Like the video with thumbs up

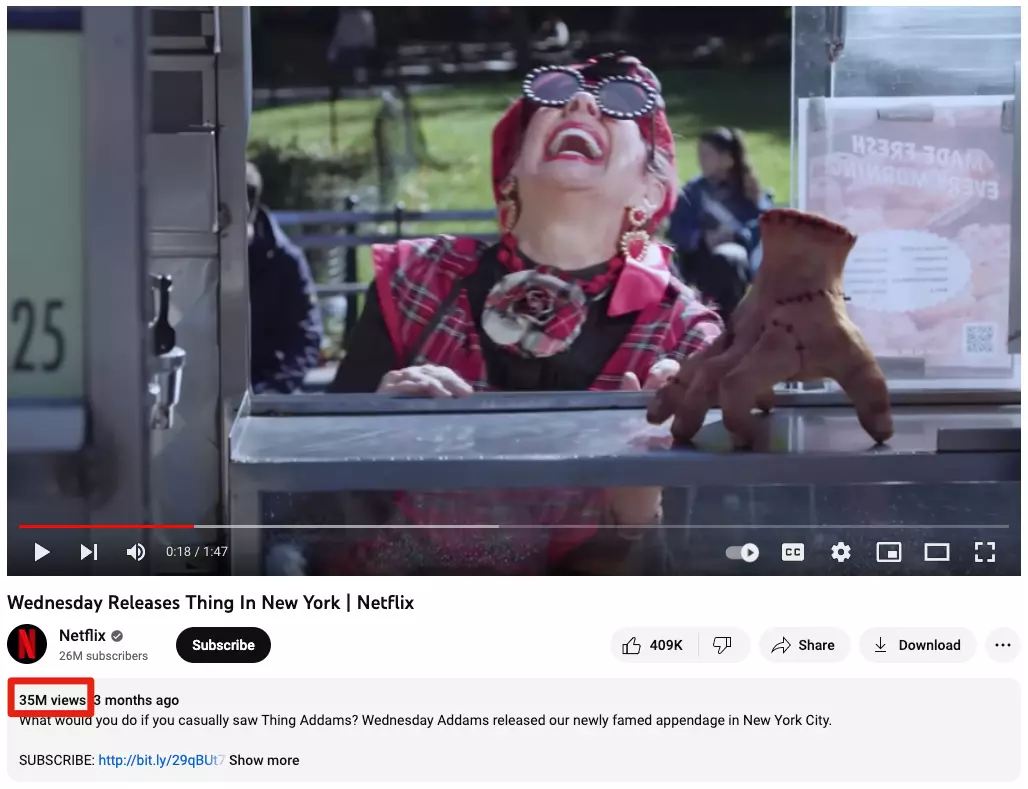[653, 645]
